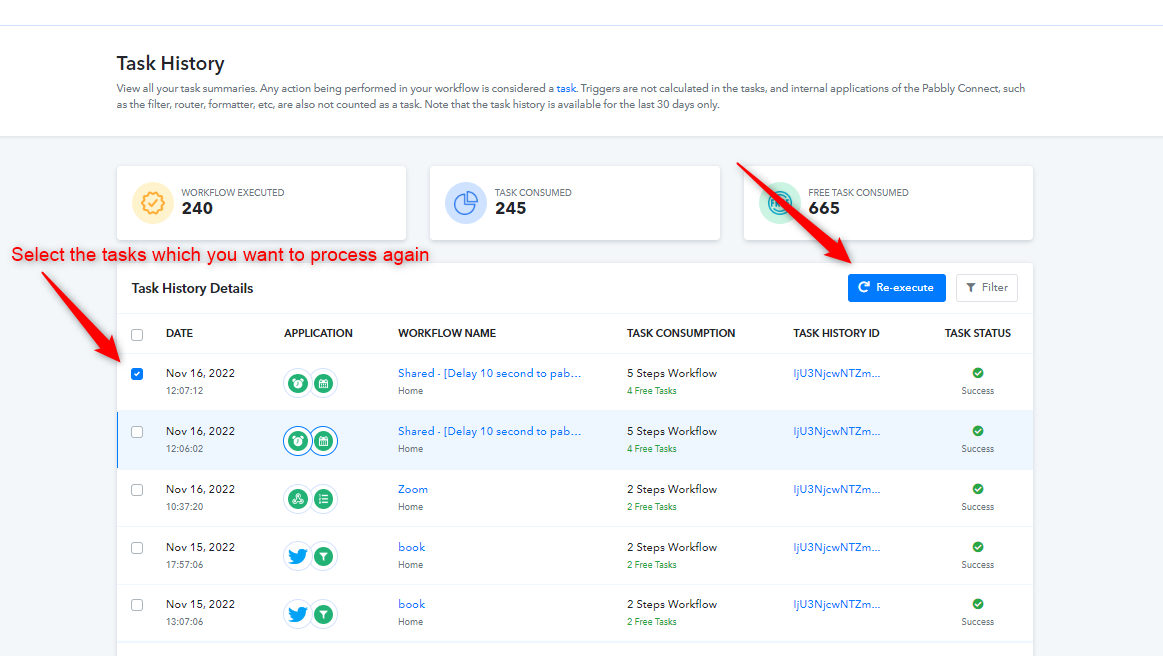Click the Task History Details title
Image resolution: width=1163 pixels, height=656 pixels.
coord(192,289)
